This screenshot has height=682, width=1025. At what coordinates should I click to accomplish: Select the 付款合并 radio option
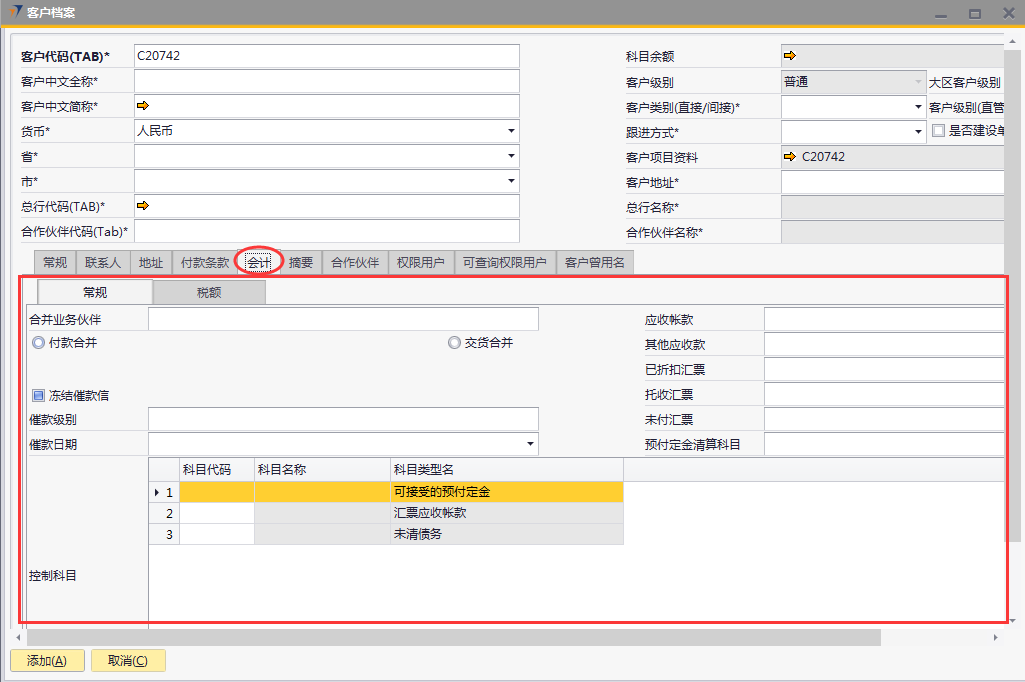(x=39, y=343)
